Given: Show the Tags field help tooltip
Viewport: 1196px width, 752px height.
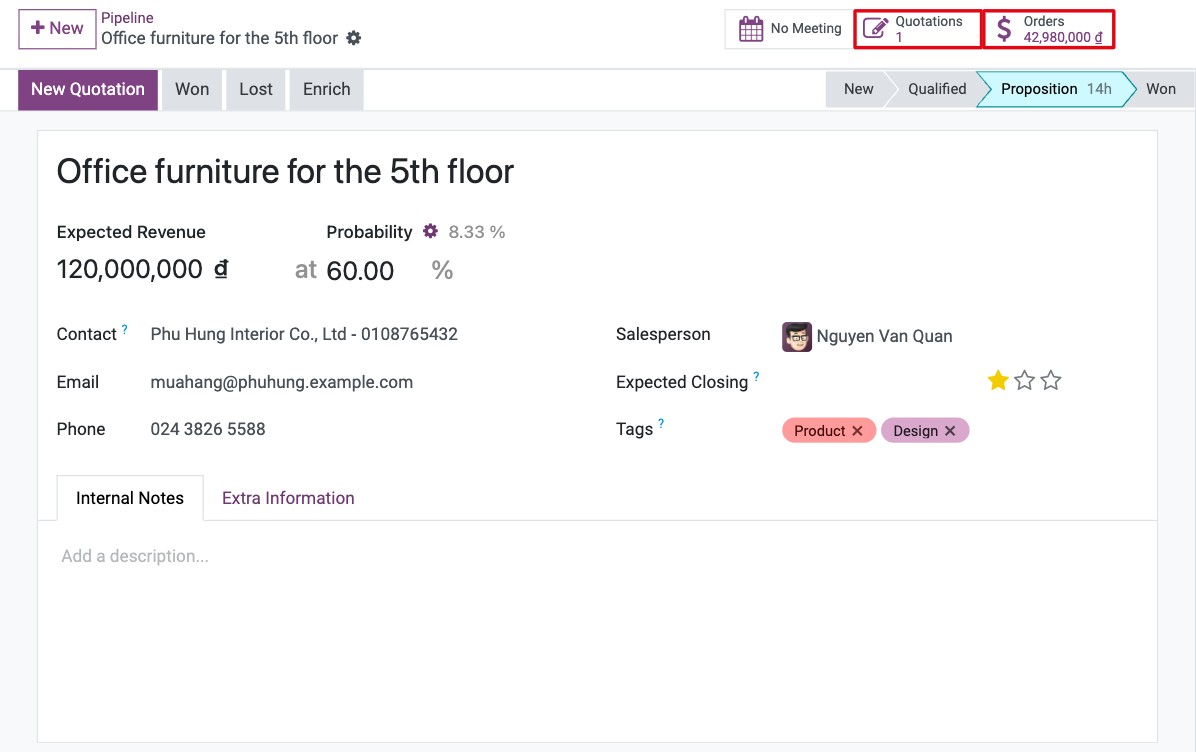Looking at the screenshot, I should (x=661, y=423).
